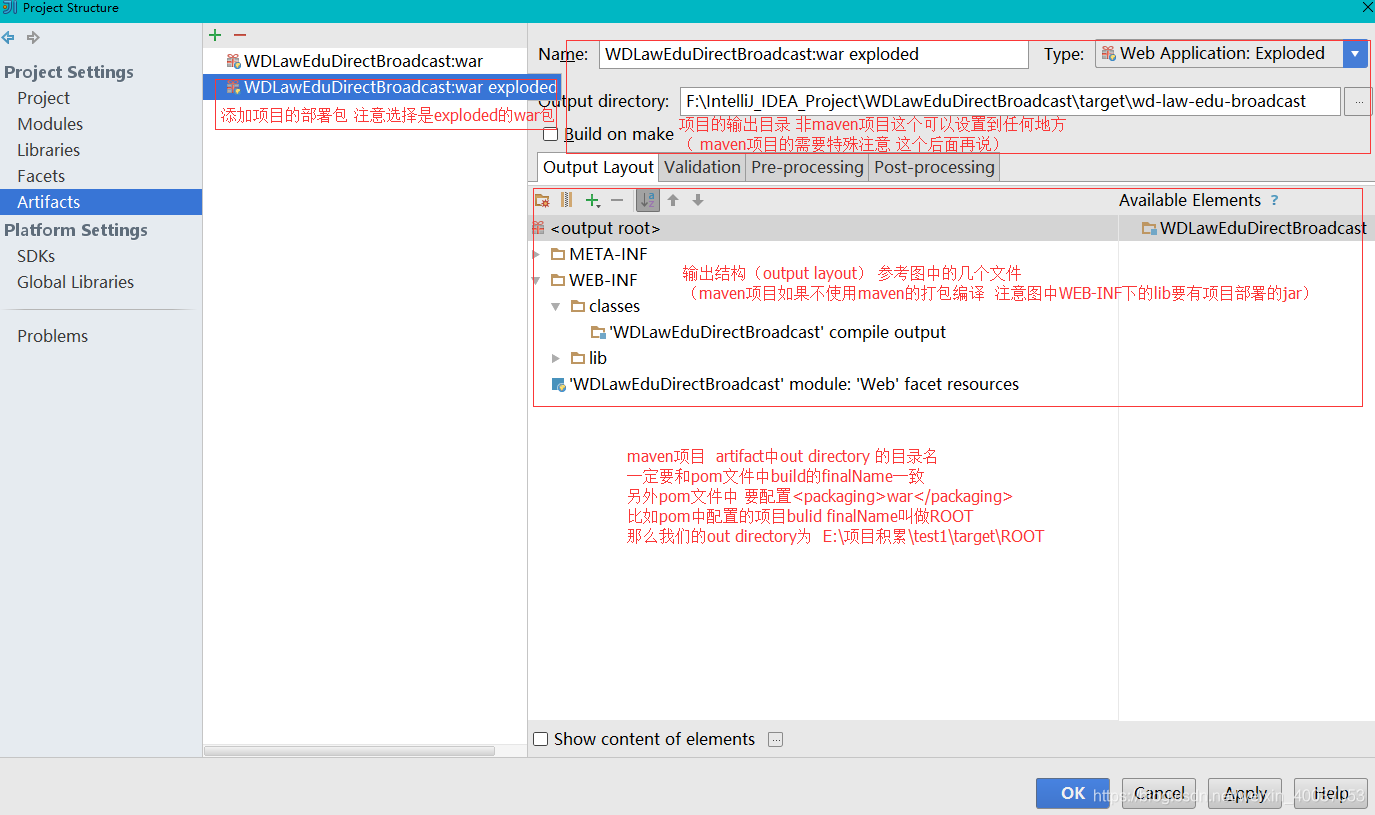The width and height of the screenshot is (1375, 815).
Task: Open Project settings section
Action: click(x=43, y=98)
